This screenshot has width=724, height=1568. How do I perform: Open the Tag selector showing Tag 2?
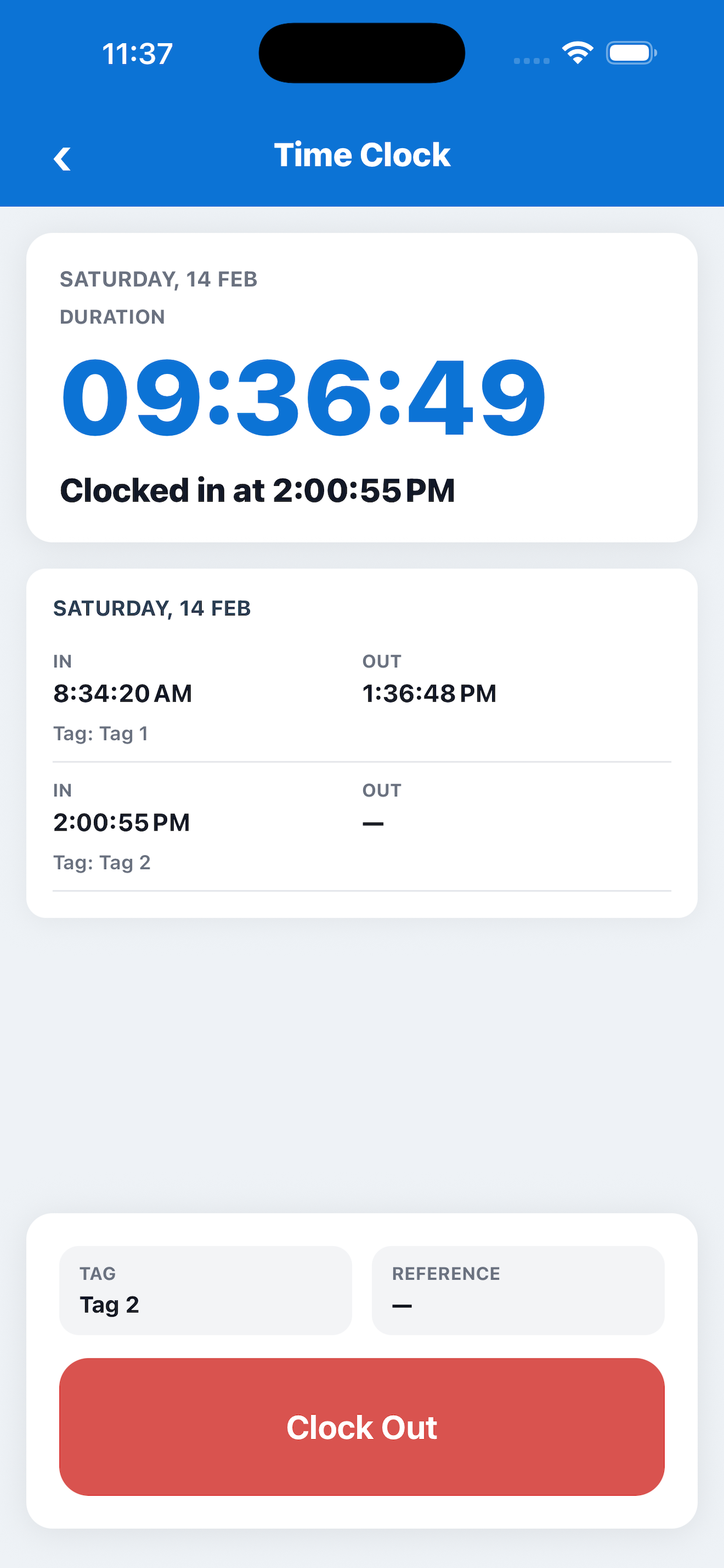tap(205, 1290)
